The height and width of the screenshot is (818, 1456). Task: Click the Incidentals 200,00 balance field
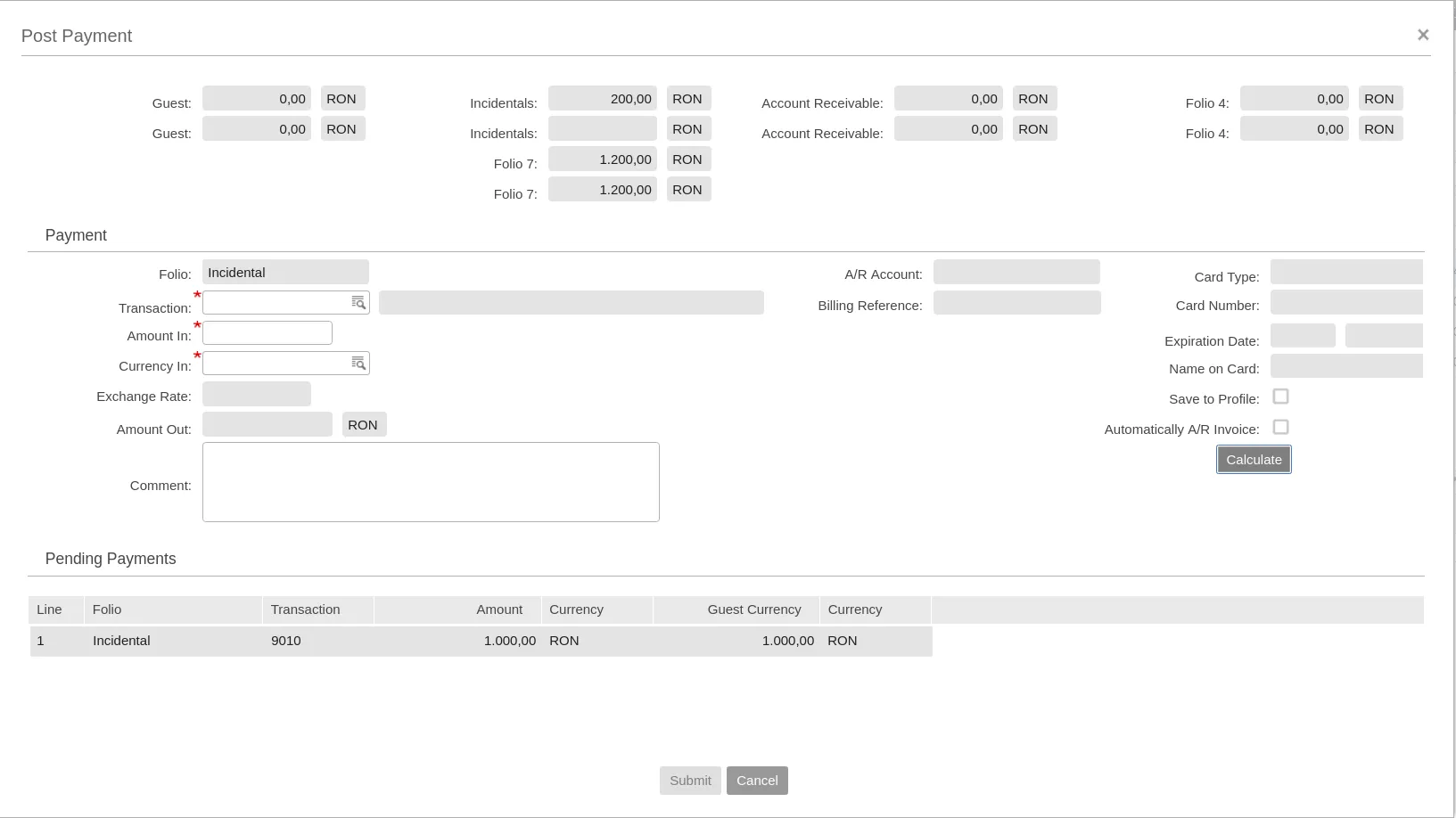pyautogui.click(x=603, y=98)
